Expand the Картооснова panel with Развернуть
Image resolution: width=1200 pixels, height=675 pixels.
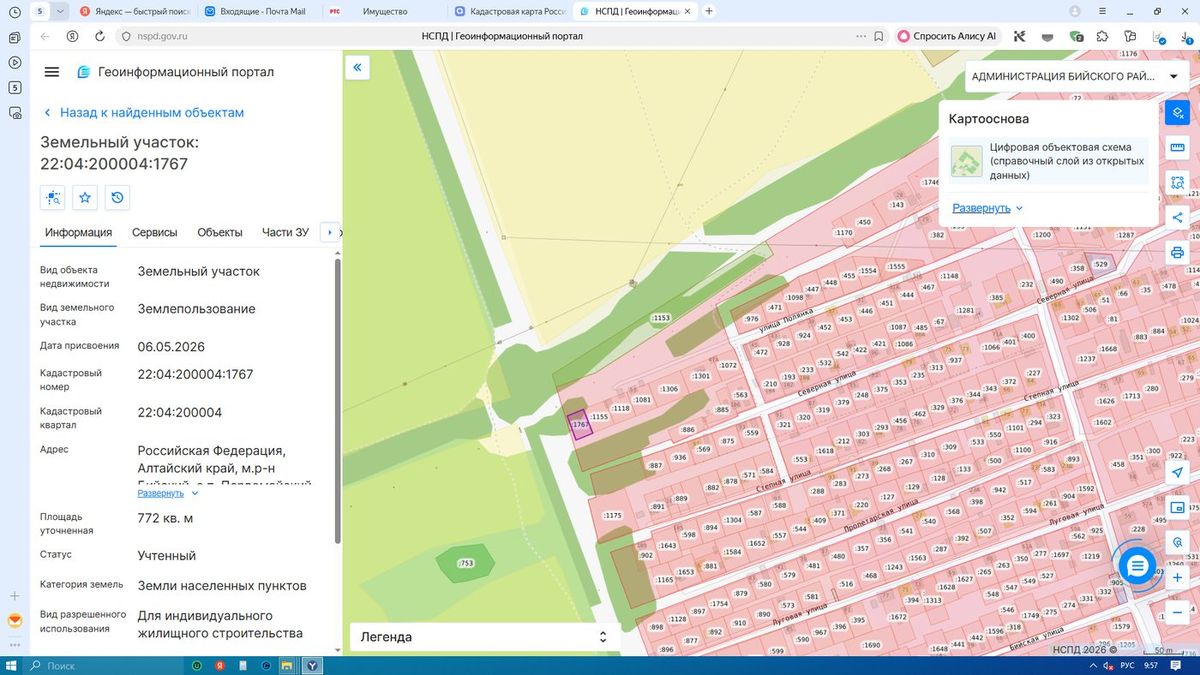pyautogui.click(x=988, y=208)
